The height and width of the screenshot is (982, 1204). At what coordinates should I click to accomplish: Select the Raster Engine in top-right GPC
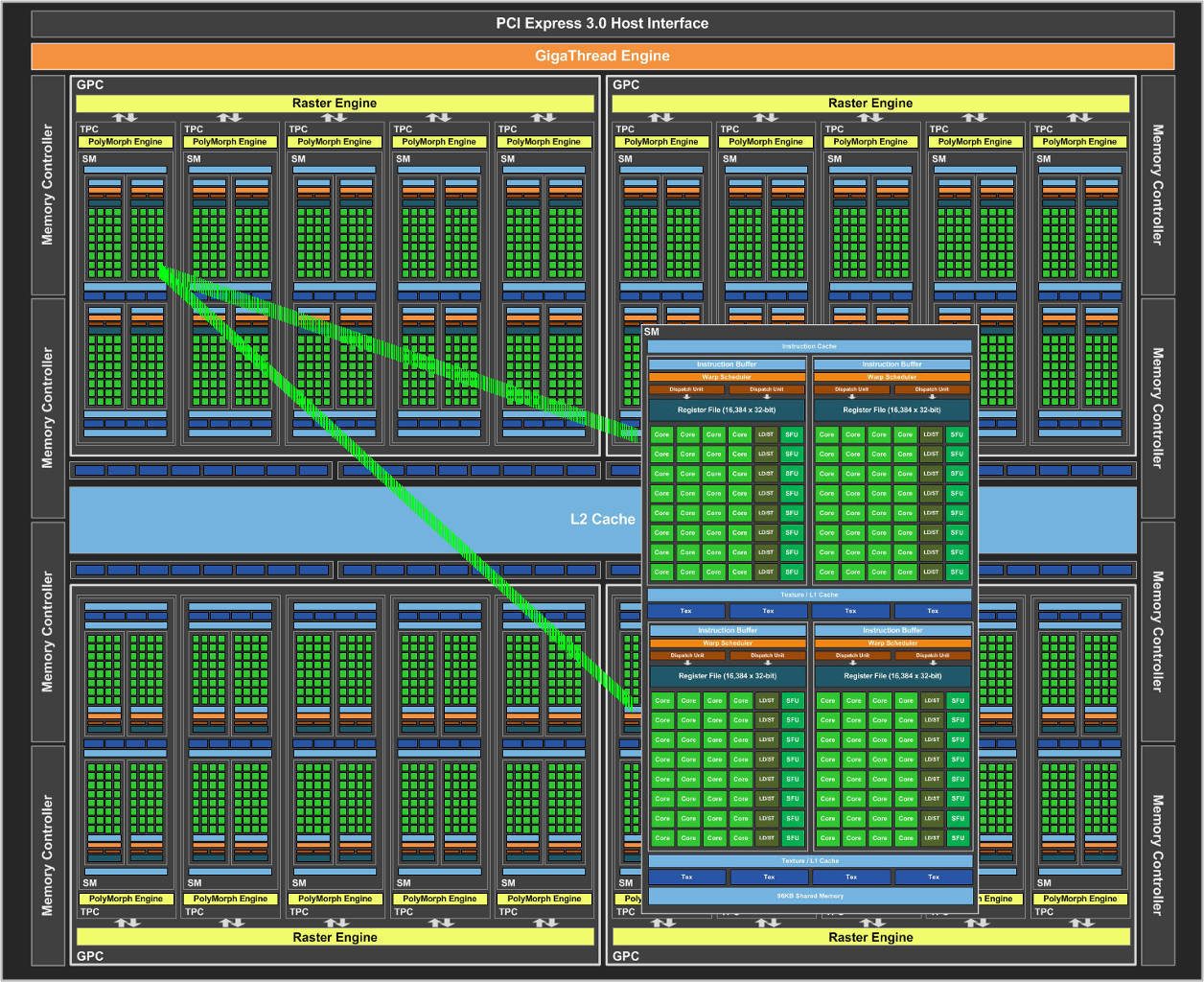click(x=870, y=104)
